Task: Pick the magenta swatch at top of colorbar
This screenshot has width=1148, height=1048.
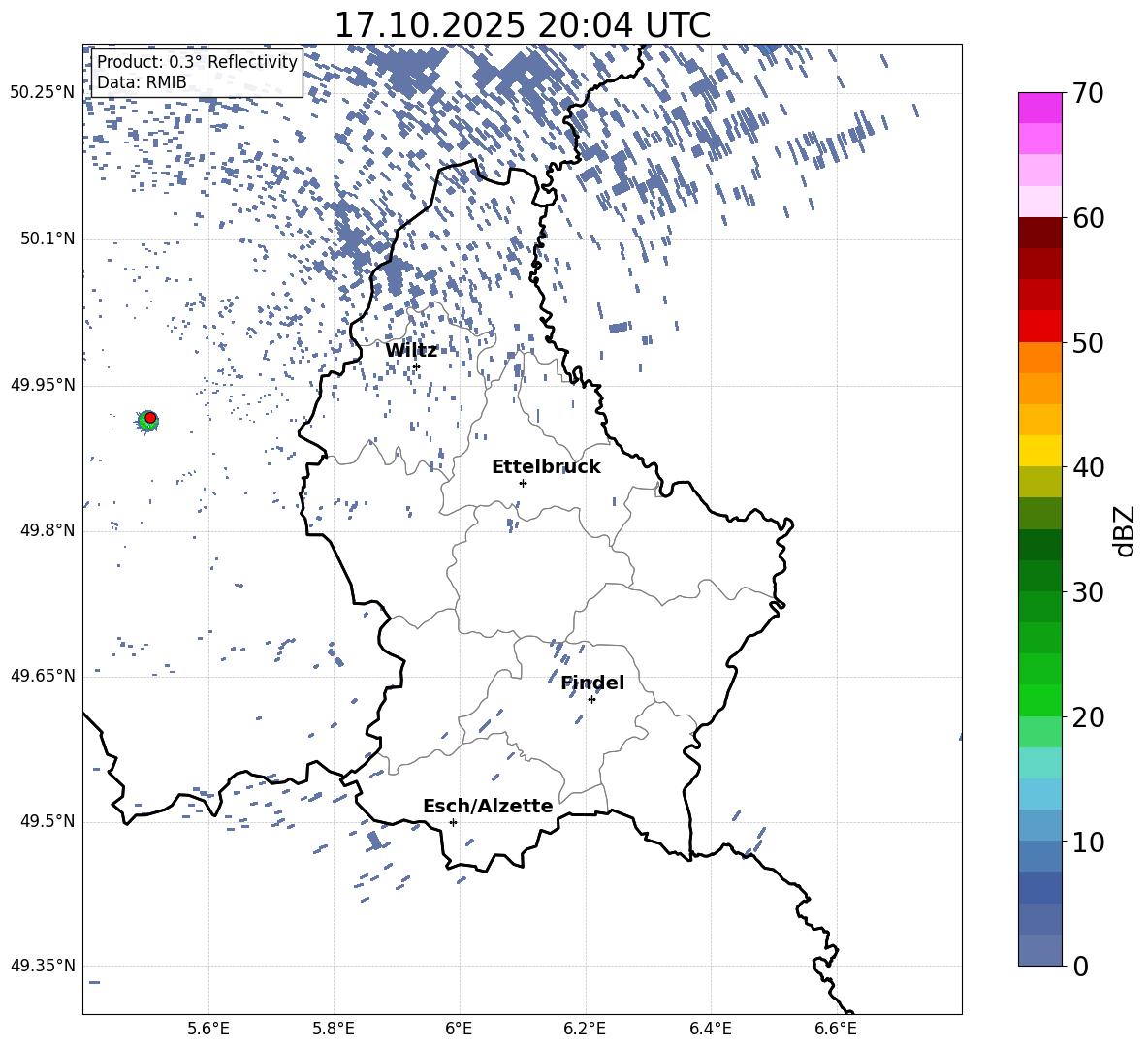Action: tap(1039, 109)
